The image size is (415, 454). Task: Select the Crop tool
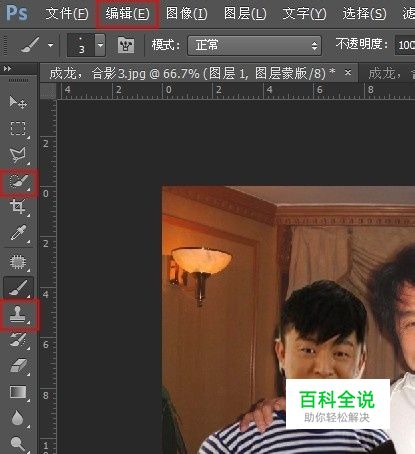pos(18,207)
